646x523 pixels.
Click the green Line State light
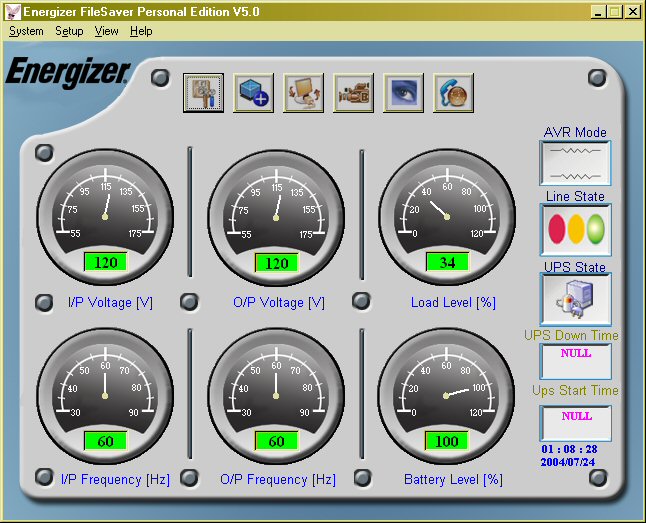[596, 229]
